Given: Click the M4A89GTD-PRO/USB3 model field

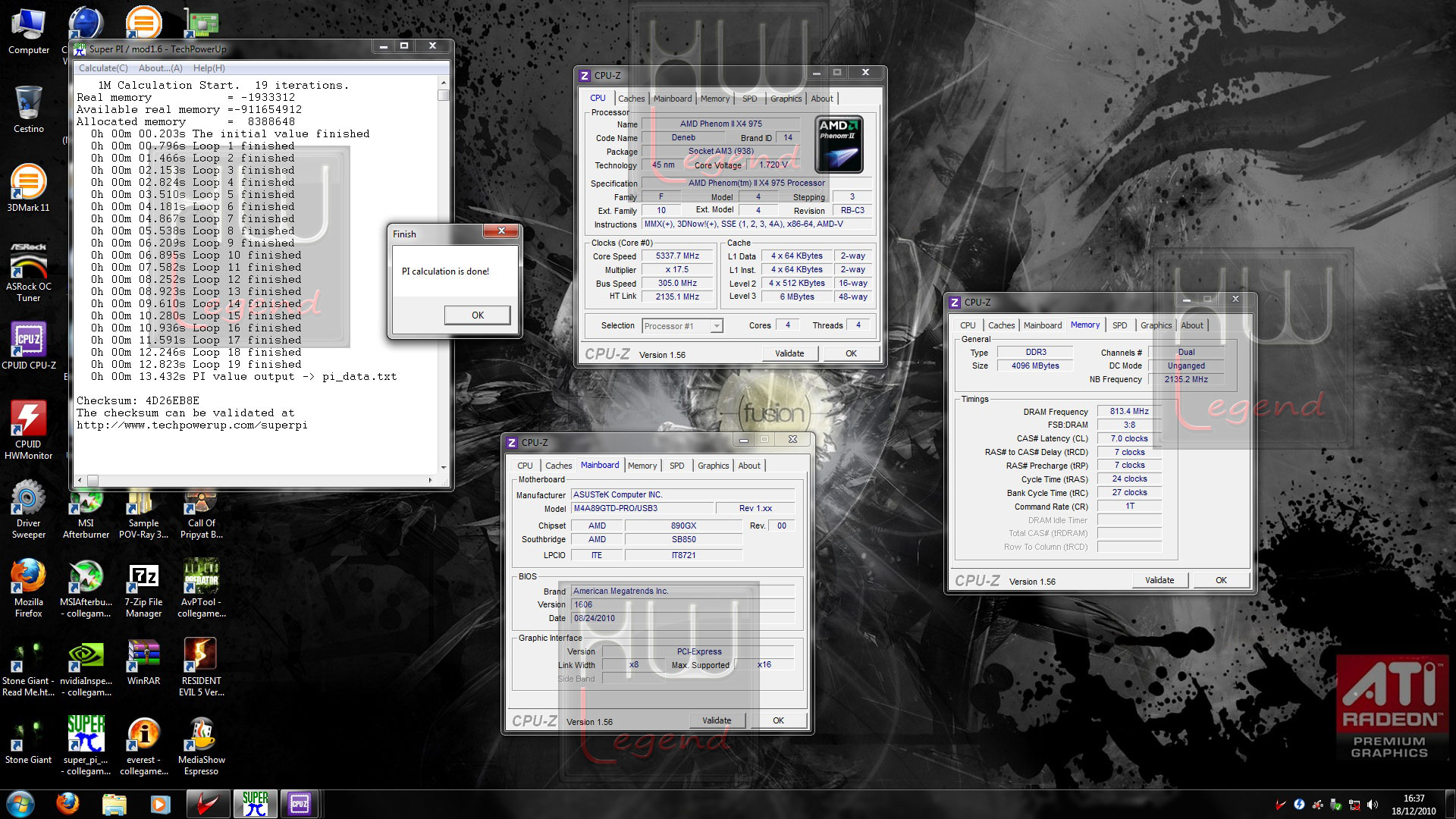Looking at the screenshot, I should [642, 509].
